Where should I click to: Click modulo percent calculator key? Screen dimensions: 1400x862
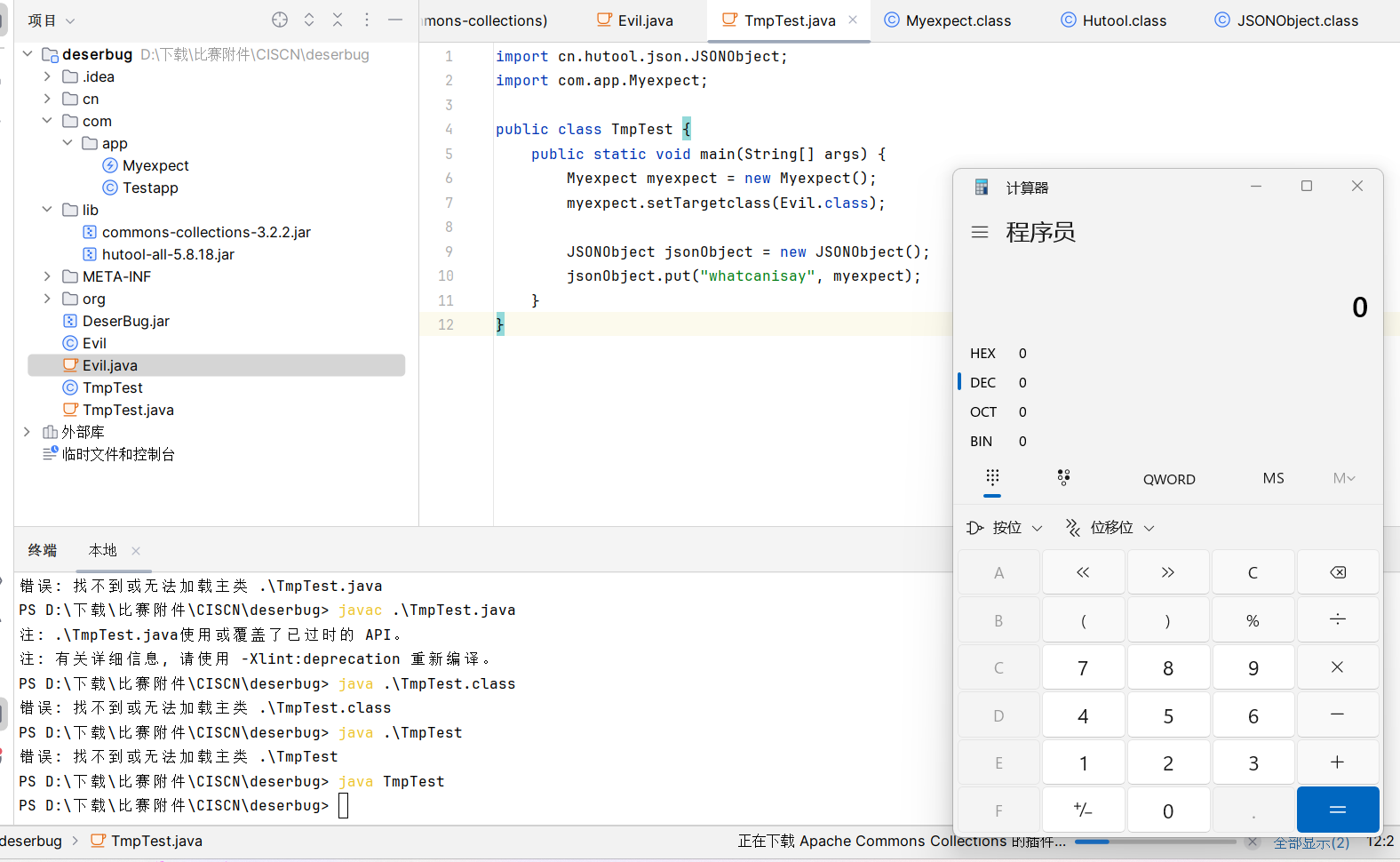click(1253, 620)
